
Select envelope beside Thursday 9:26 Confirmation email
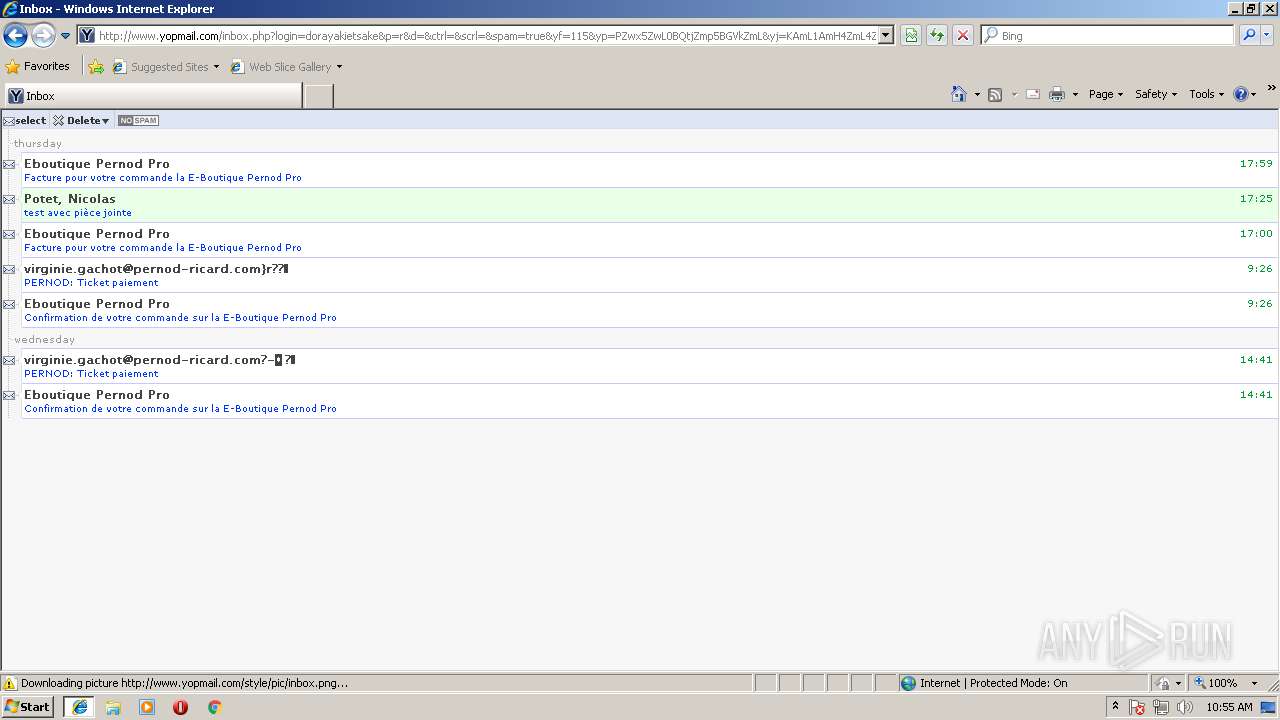click(x=9, y=304)
